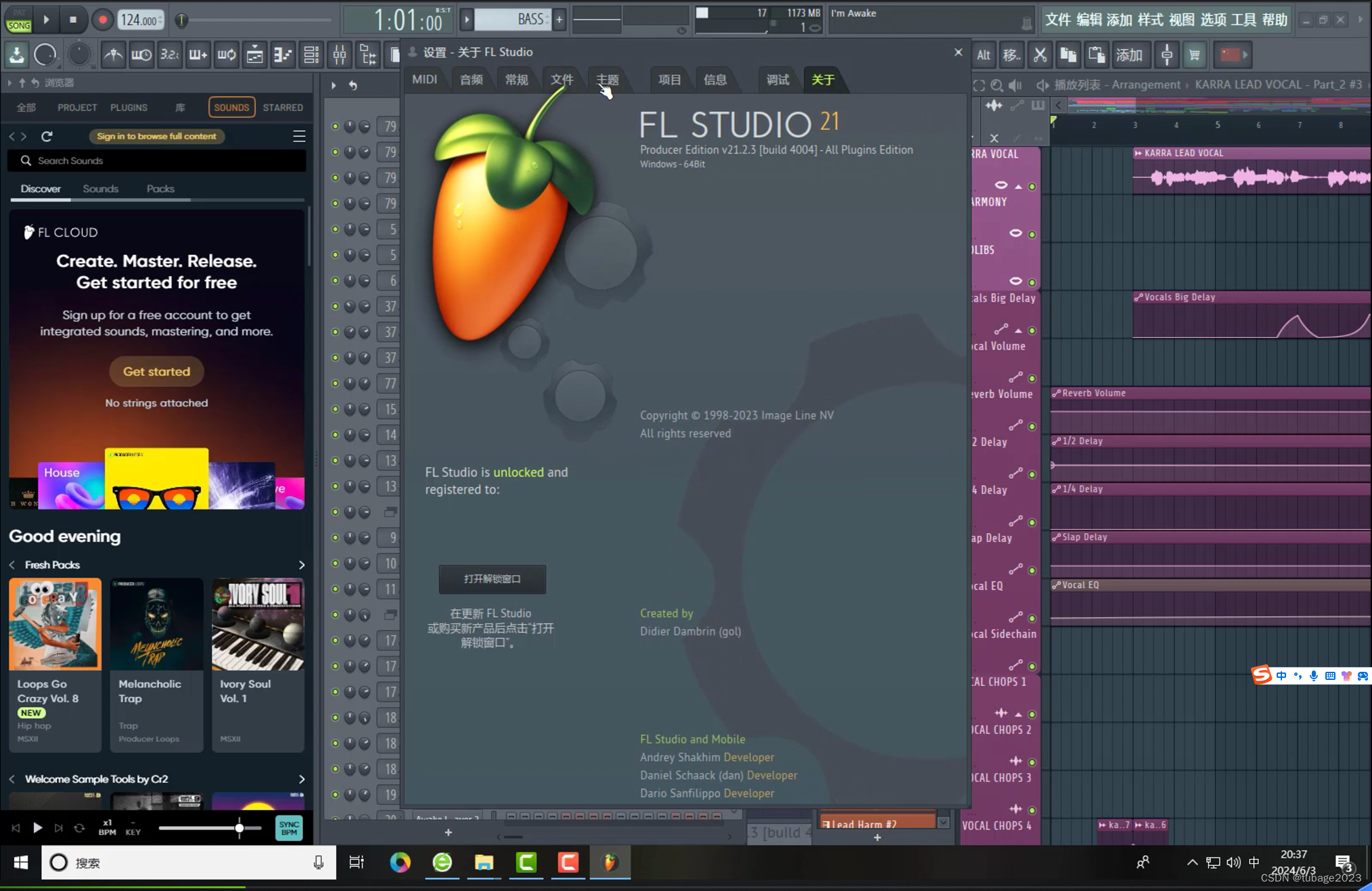Mute the Vocals Big Delay track
This screenshot has height=891, width=1372.
[x=1032, y=331]
